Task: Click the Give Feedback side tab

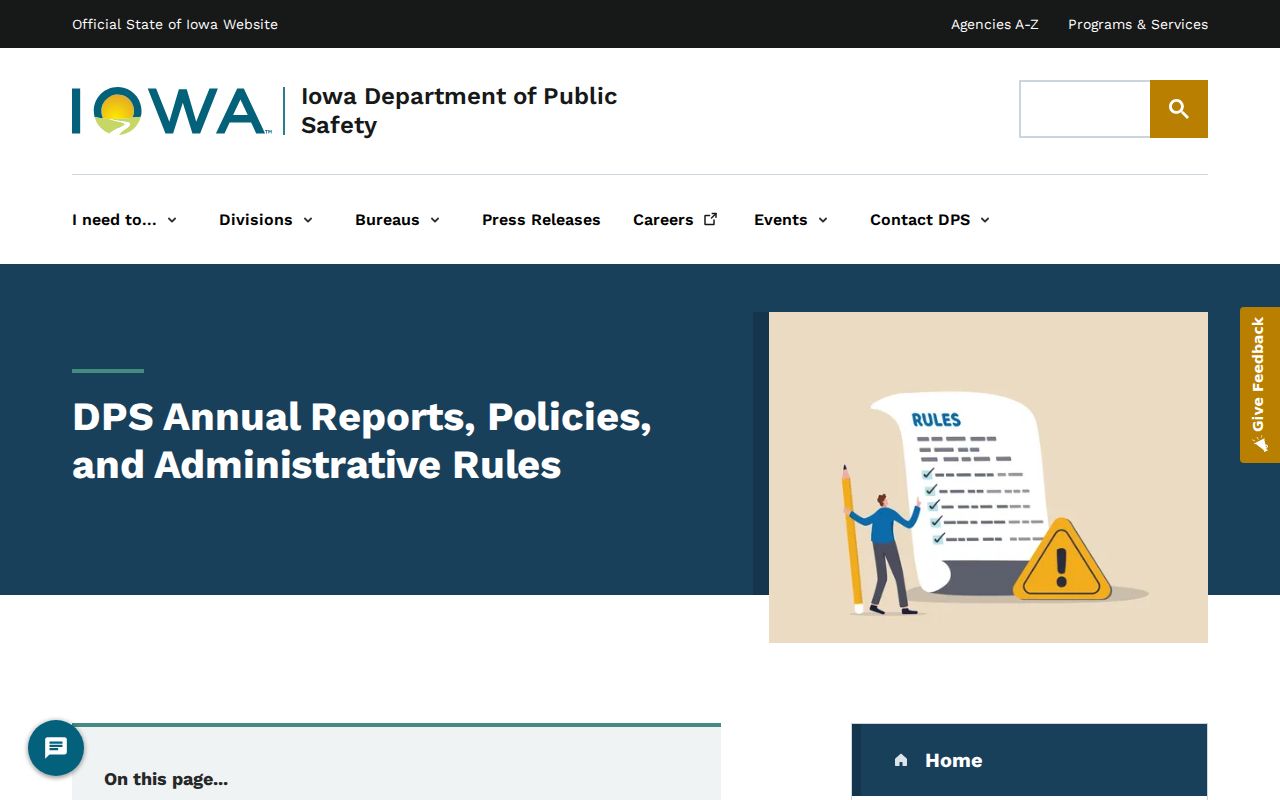Action: click(x=1260, y=385)
